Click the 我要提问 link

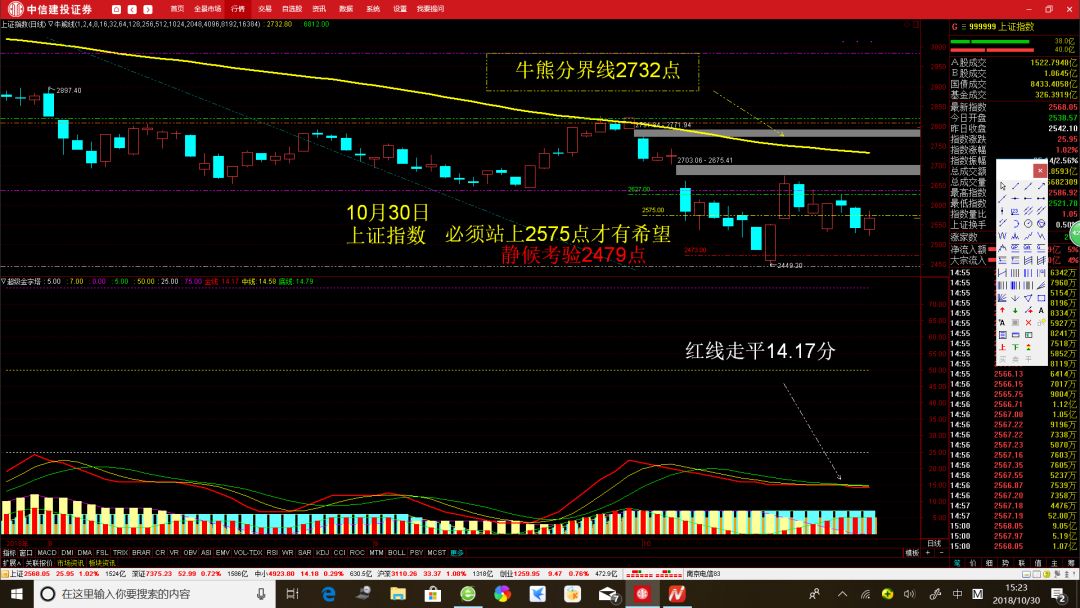430,9
